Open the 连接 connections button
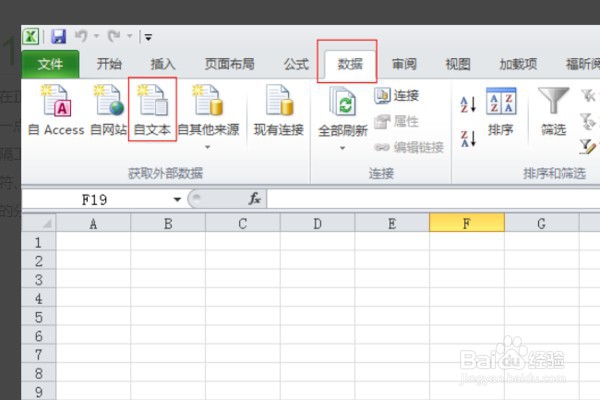This screenshot has height=400, width=600. (x=396, y=96)
